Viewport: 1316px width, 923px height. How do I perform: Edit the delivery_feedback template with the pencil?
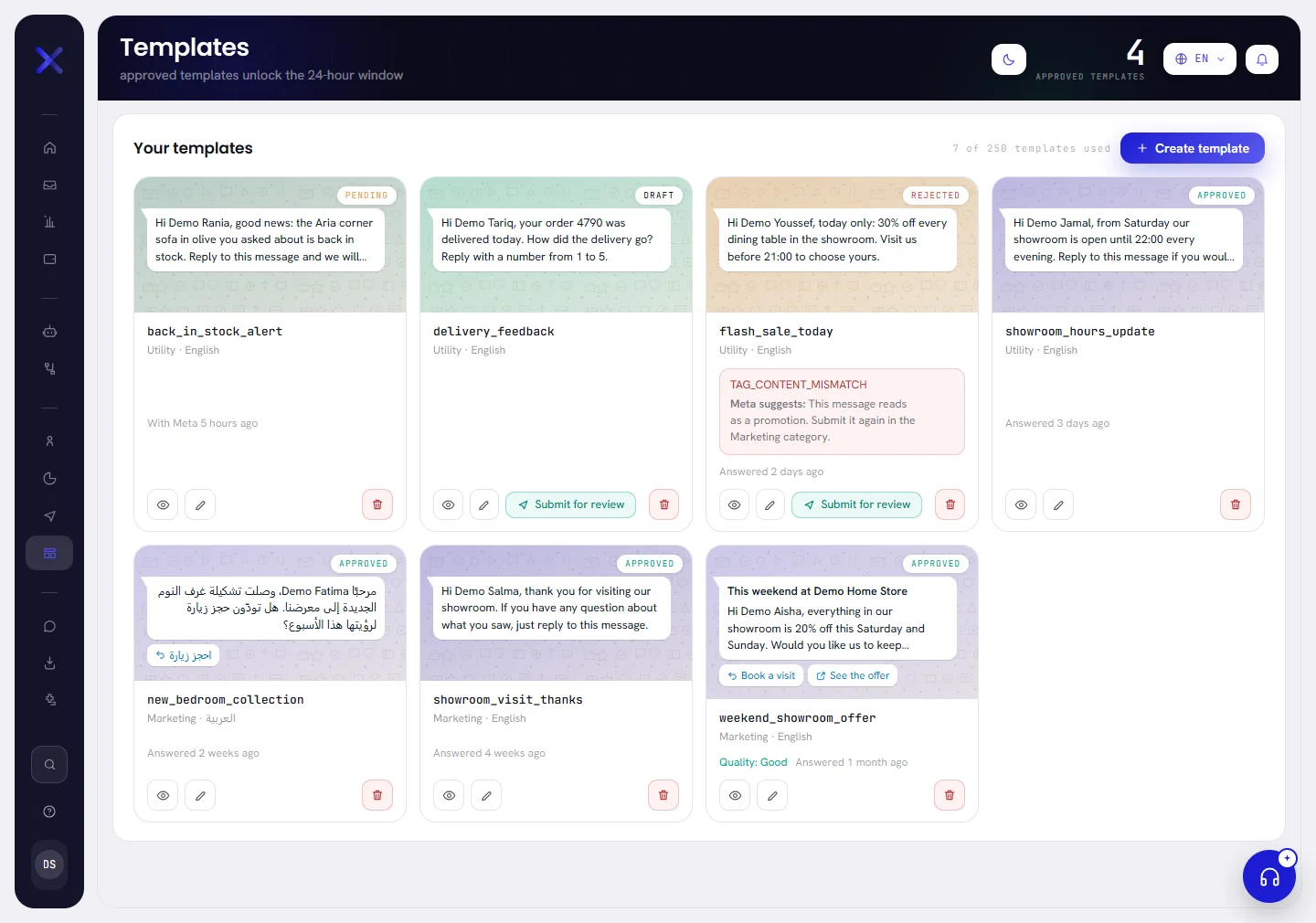(483, 504)
